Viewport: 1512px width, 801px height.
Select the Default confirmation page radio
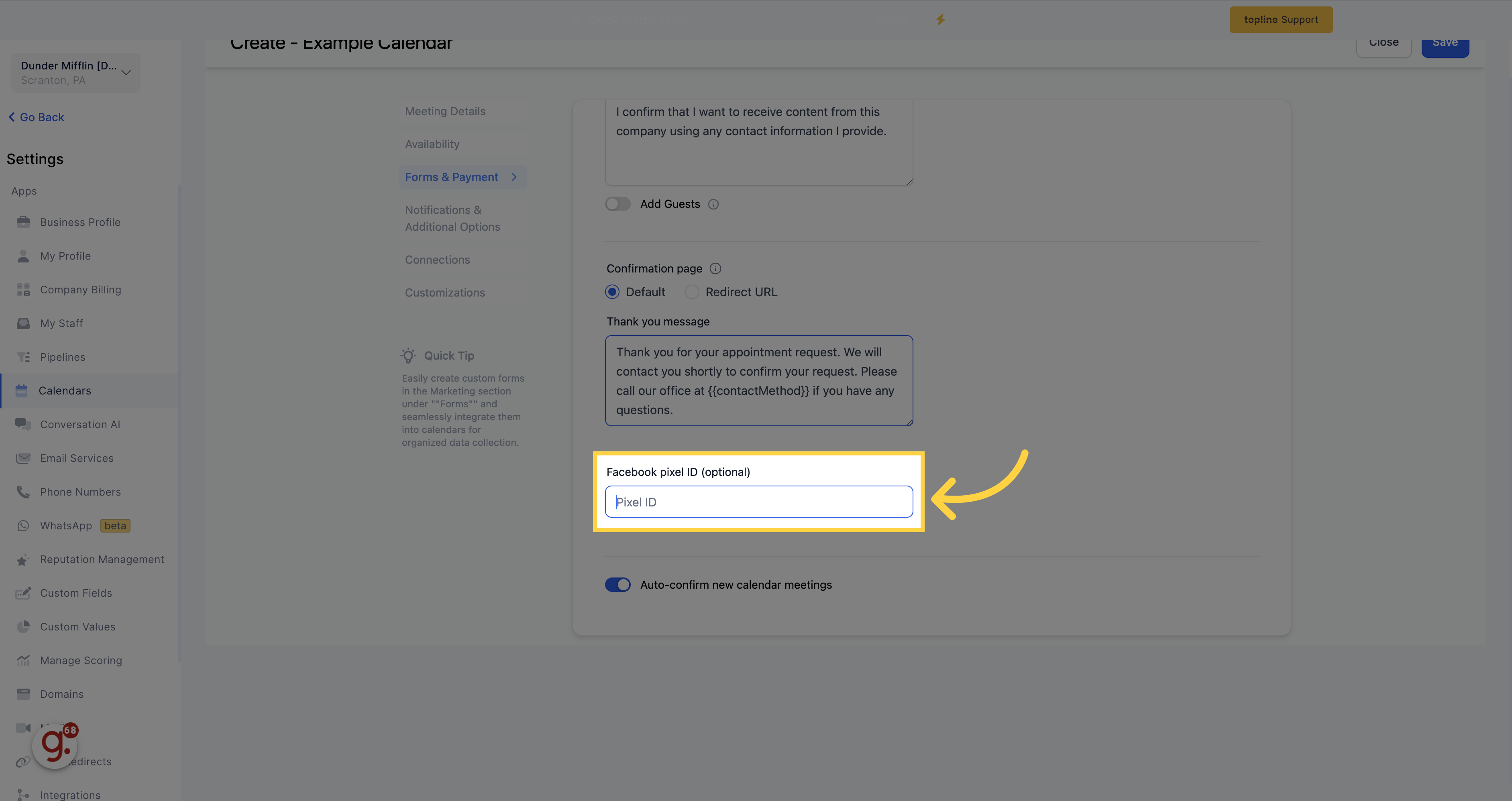pyautogui.click(x=612, y=292)
